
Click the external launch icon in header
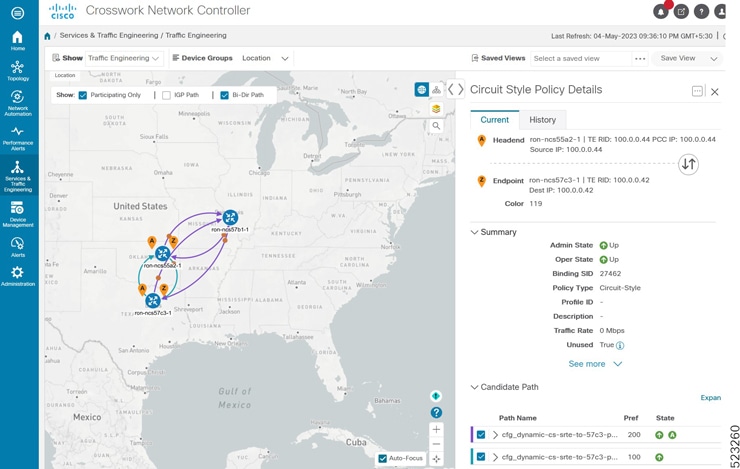(681, 12)
